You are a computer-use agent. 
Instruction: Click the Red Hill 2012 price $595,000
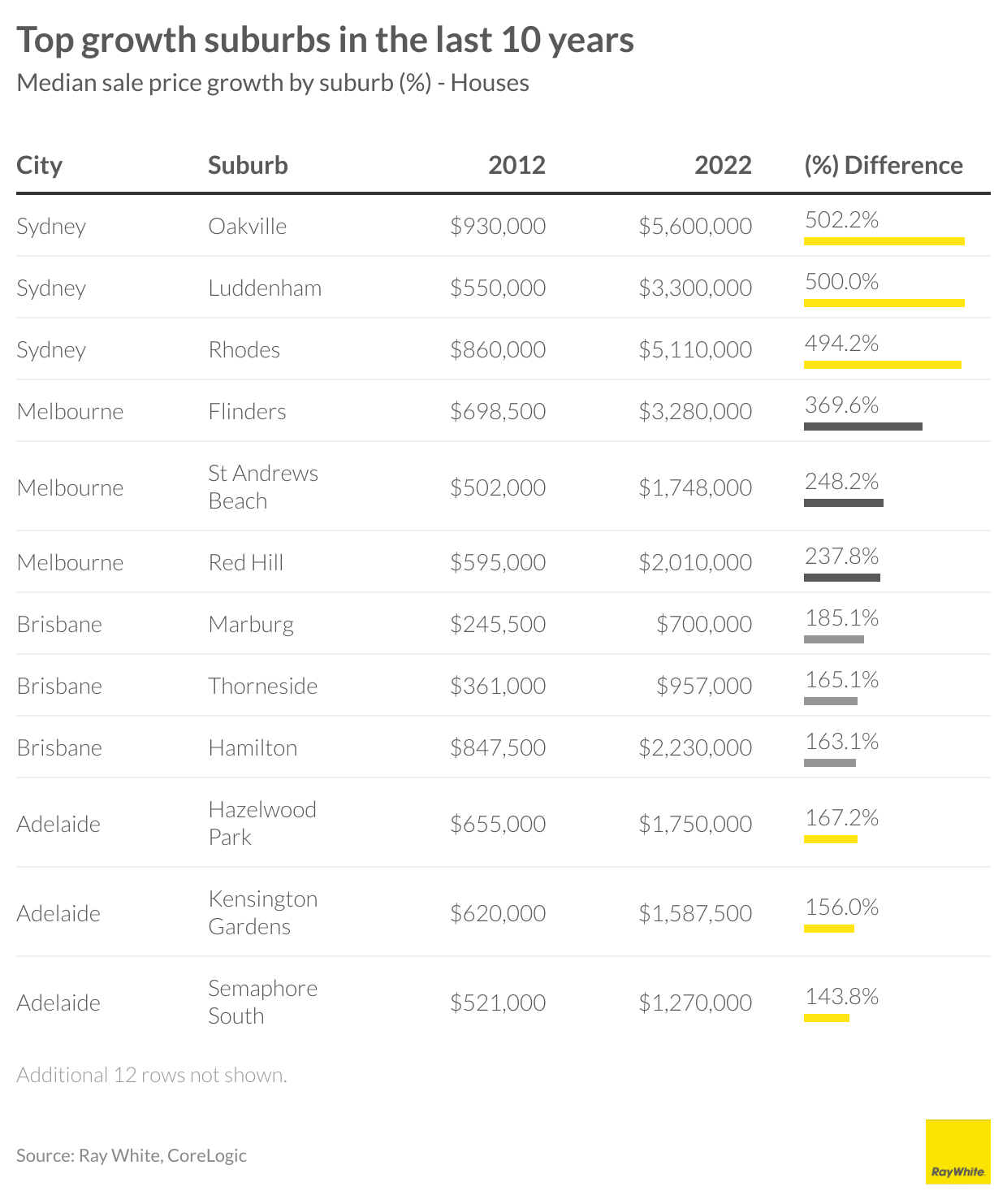(498, 562)
